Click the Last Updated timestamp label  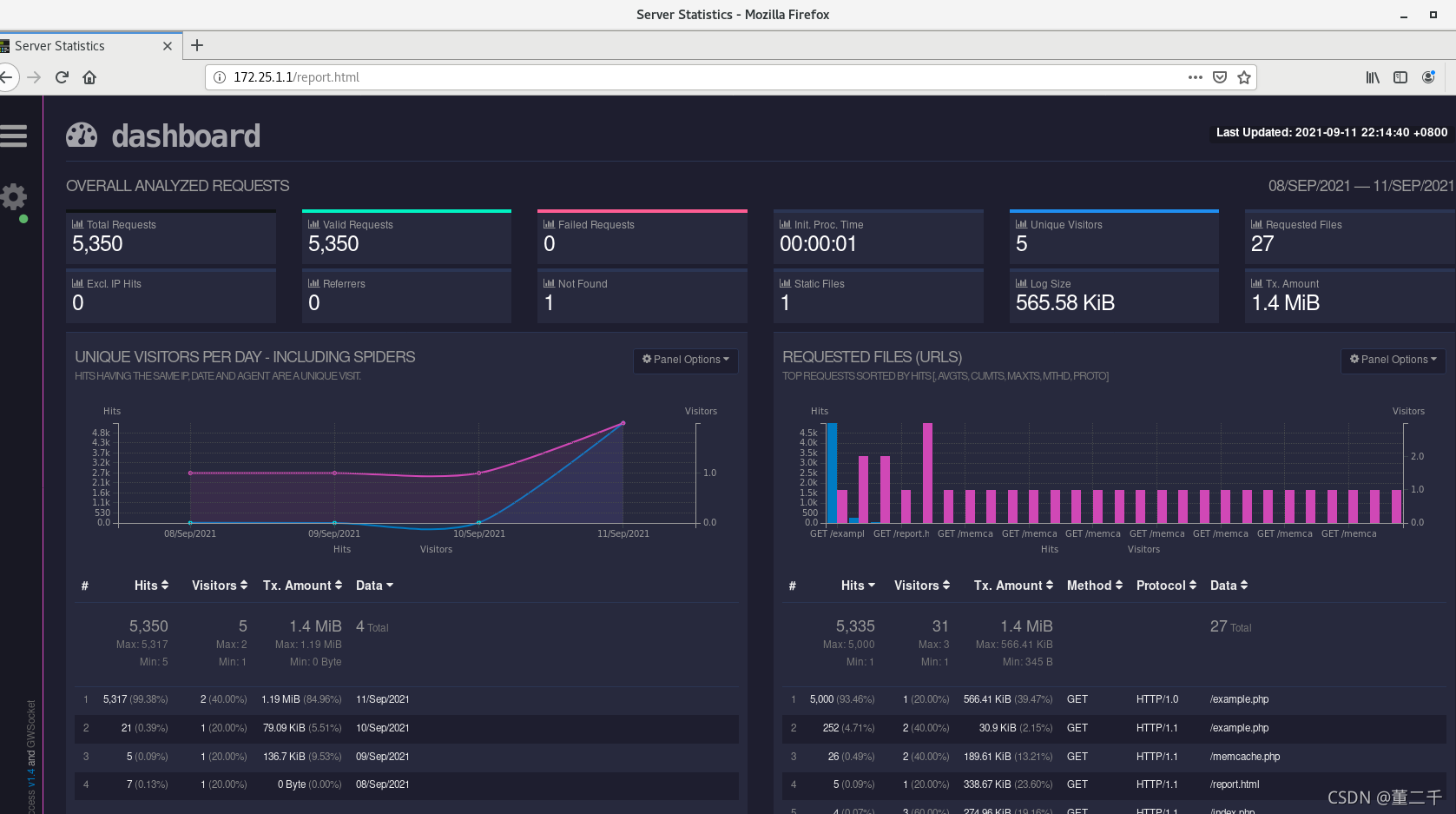point(1331,133)
